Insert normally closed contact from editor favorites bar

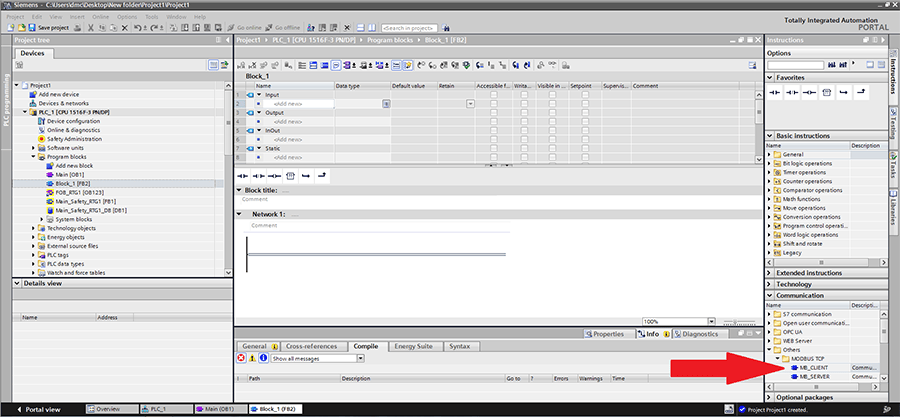click(258, 176)
